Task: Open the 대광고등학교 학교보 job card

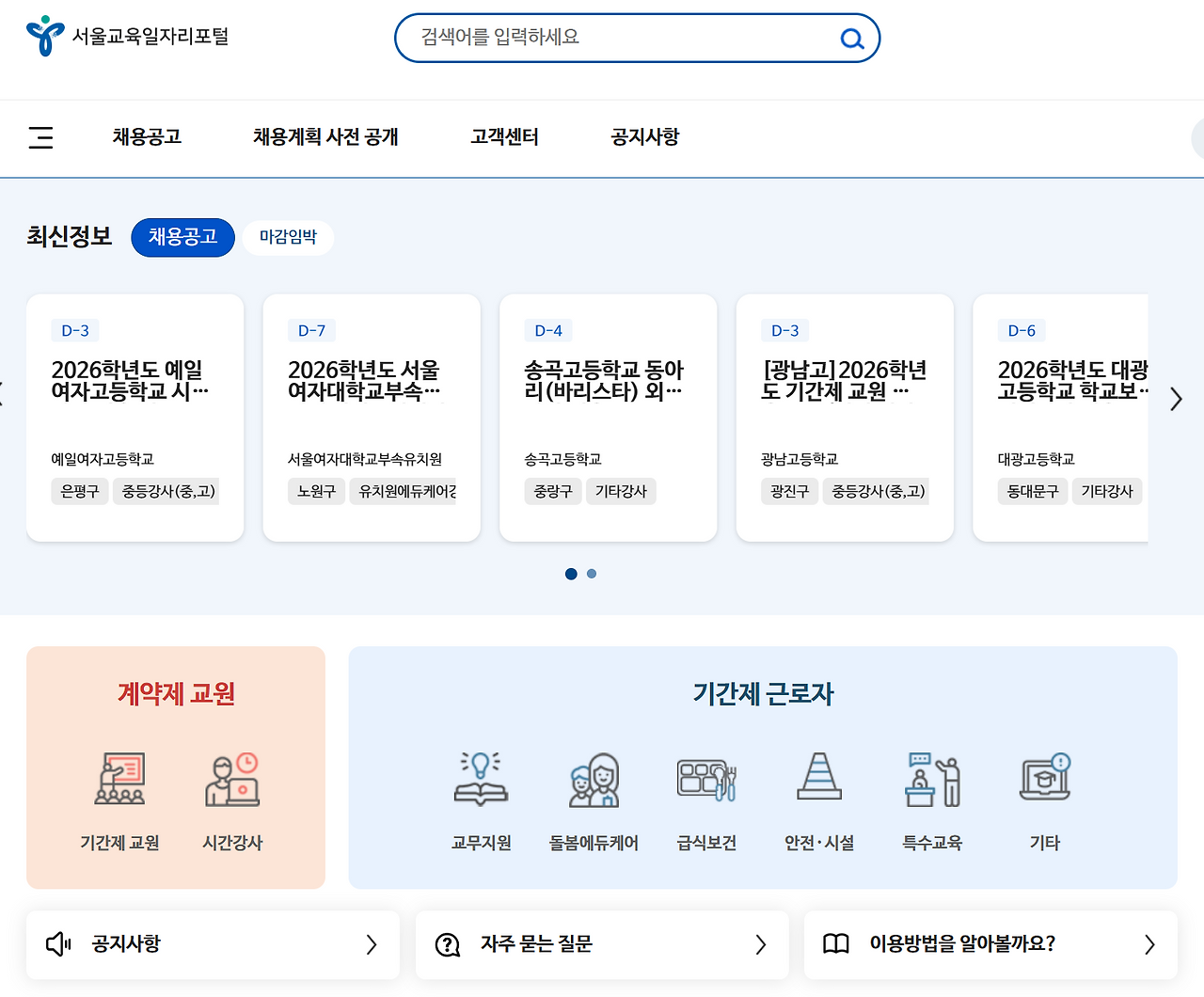Action: tap(1061, 418)
